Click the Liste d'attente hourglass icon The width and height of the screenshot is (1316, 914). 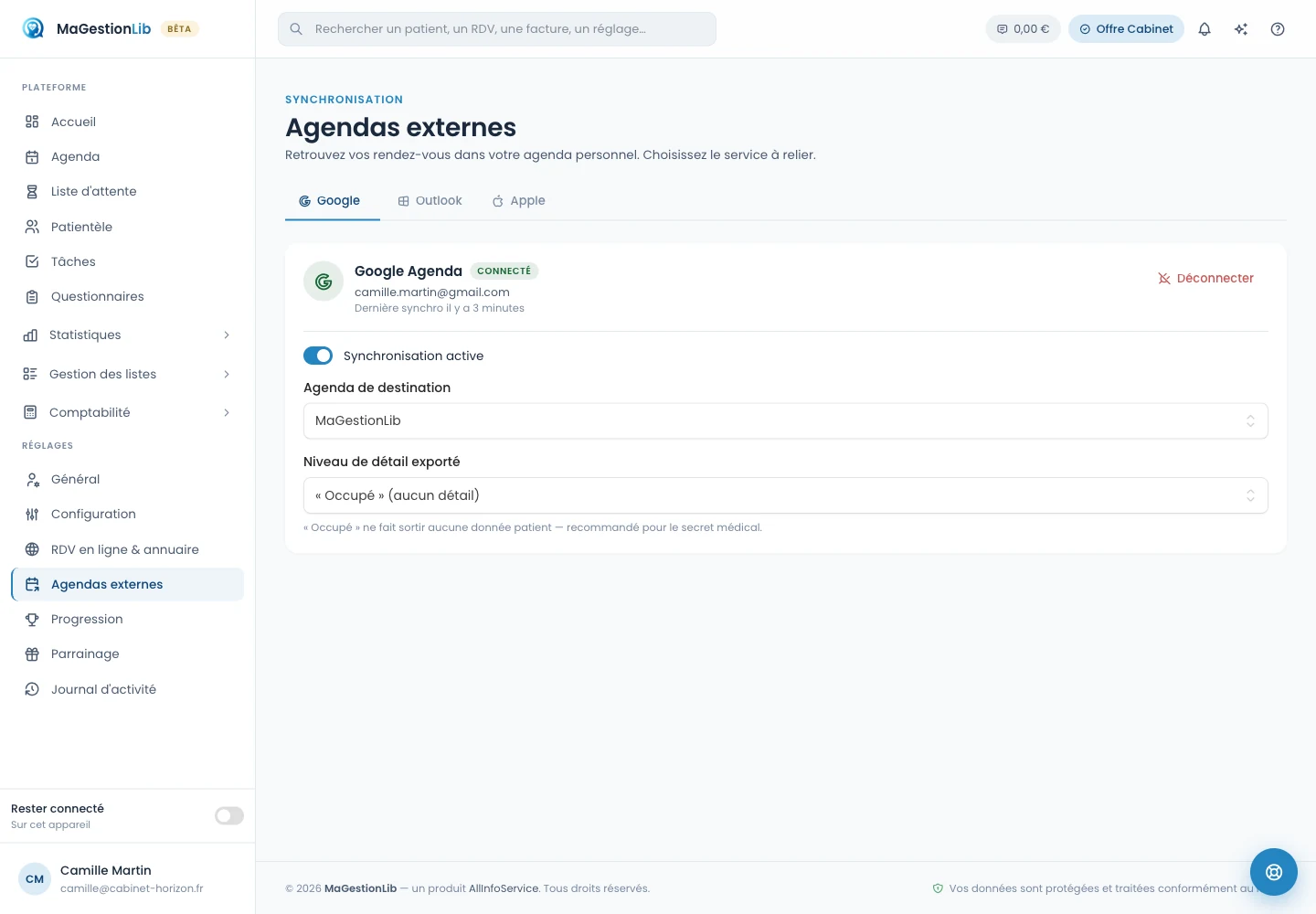(x=32, y=192)
